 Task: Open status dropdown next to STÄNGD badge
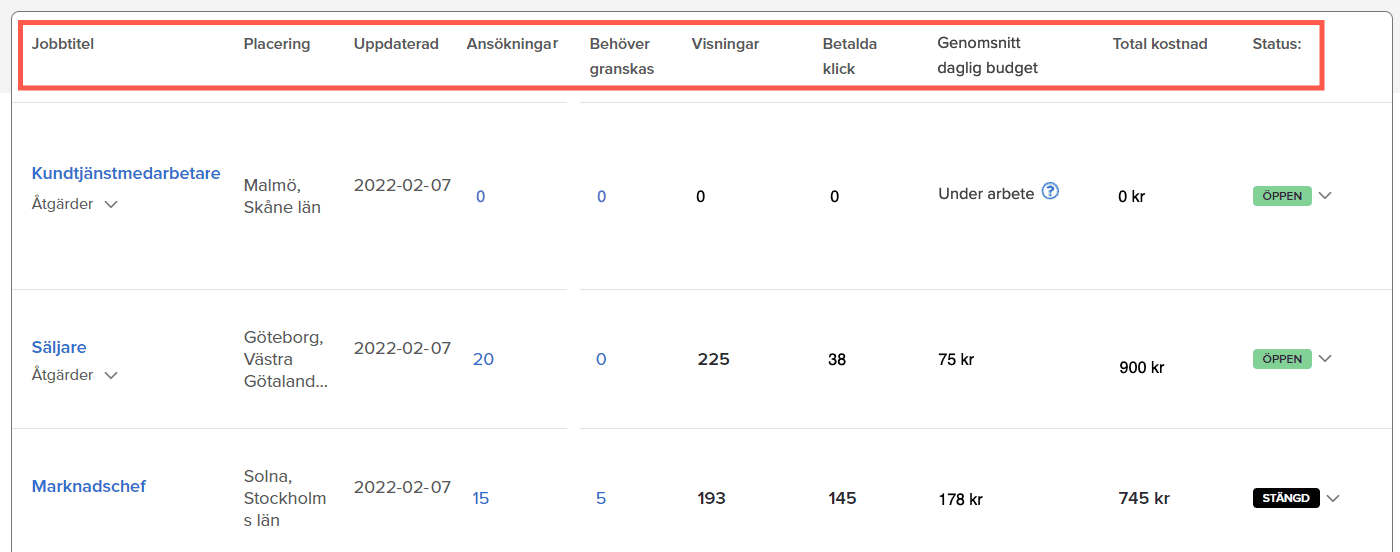1333,498
